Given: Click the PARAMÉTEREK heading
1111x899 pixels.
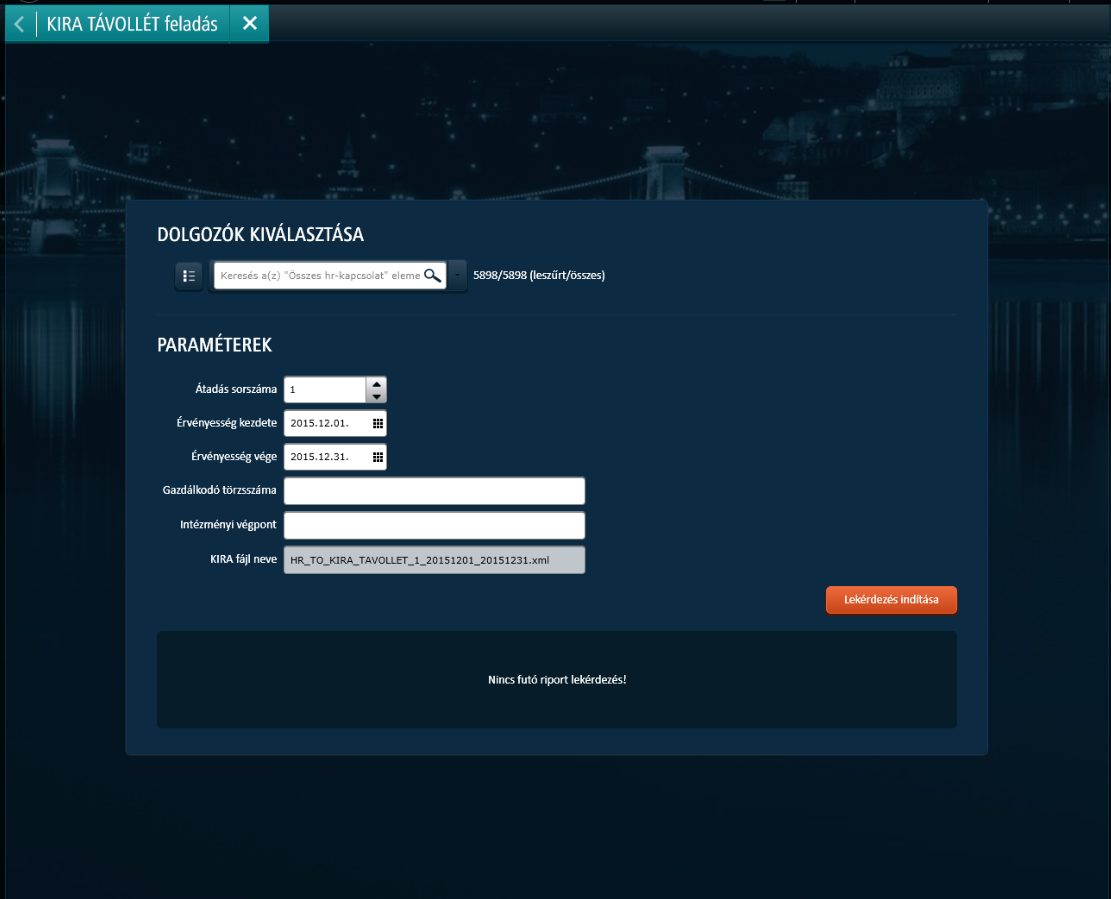Looking at the screenshot, I should pos(214,345).
